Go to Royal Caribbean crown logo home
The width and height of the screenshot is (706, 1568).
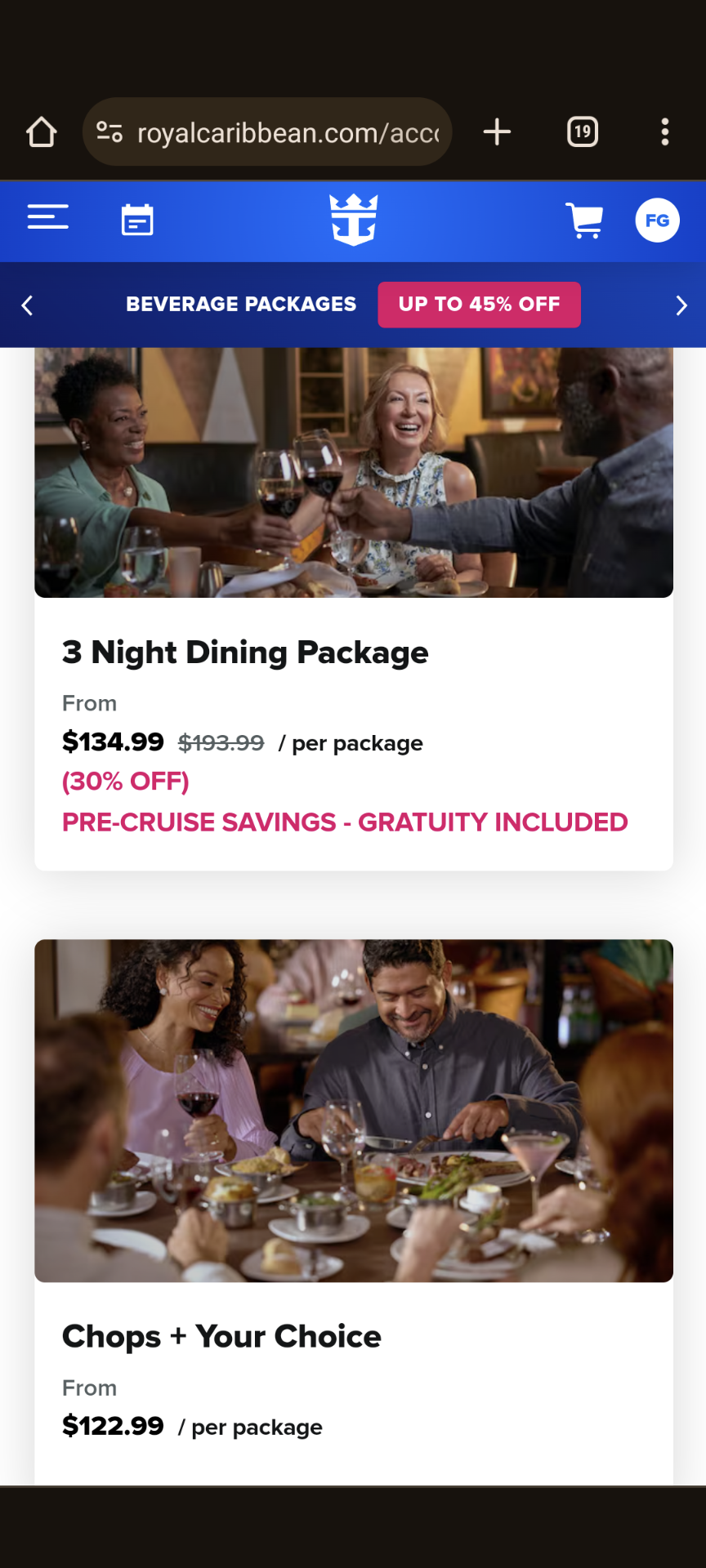[x=354, y=220]
